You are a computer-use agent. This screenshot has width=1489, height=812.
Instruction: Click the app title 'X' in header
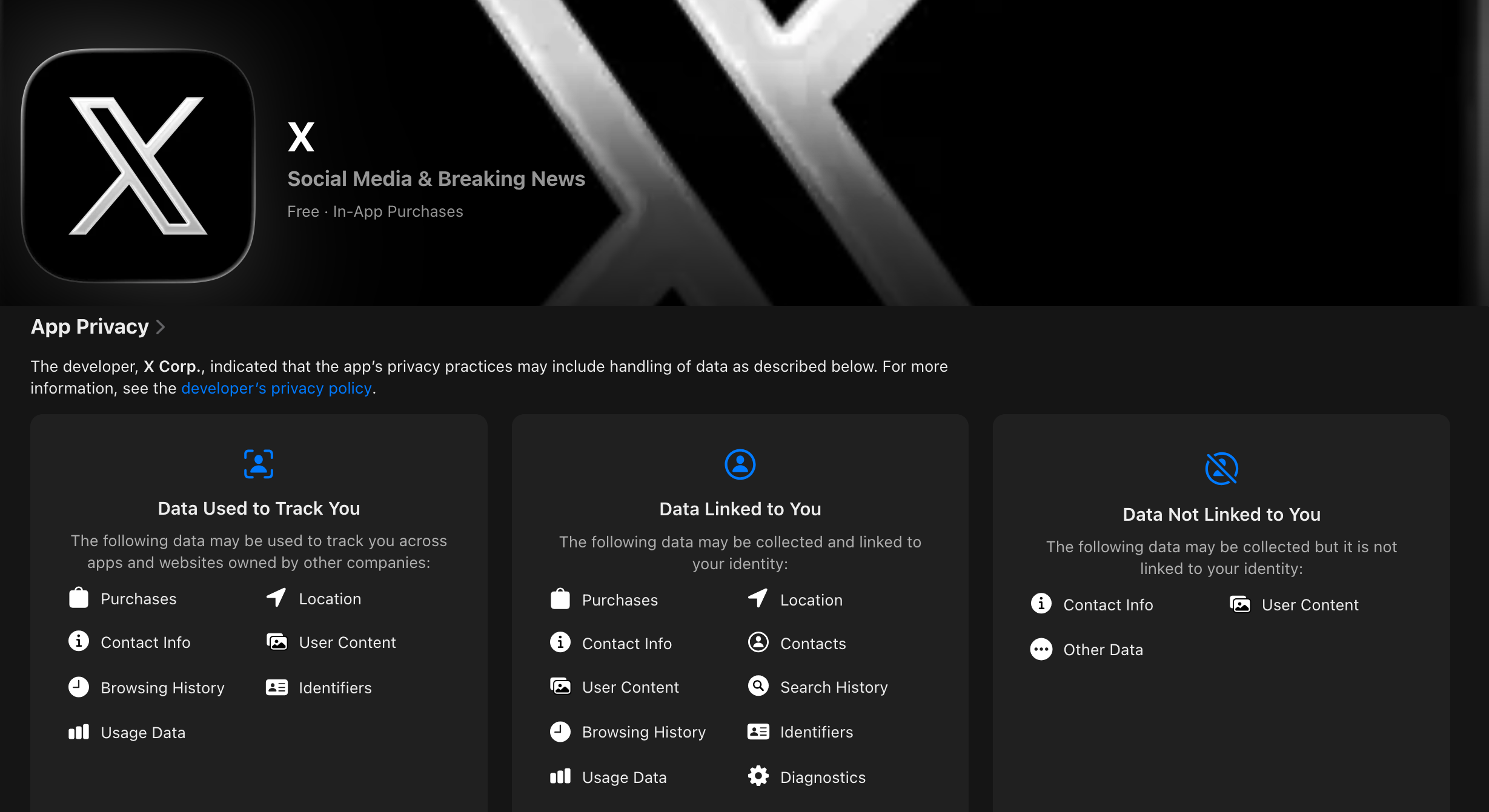coord(300,137)
